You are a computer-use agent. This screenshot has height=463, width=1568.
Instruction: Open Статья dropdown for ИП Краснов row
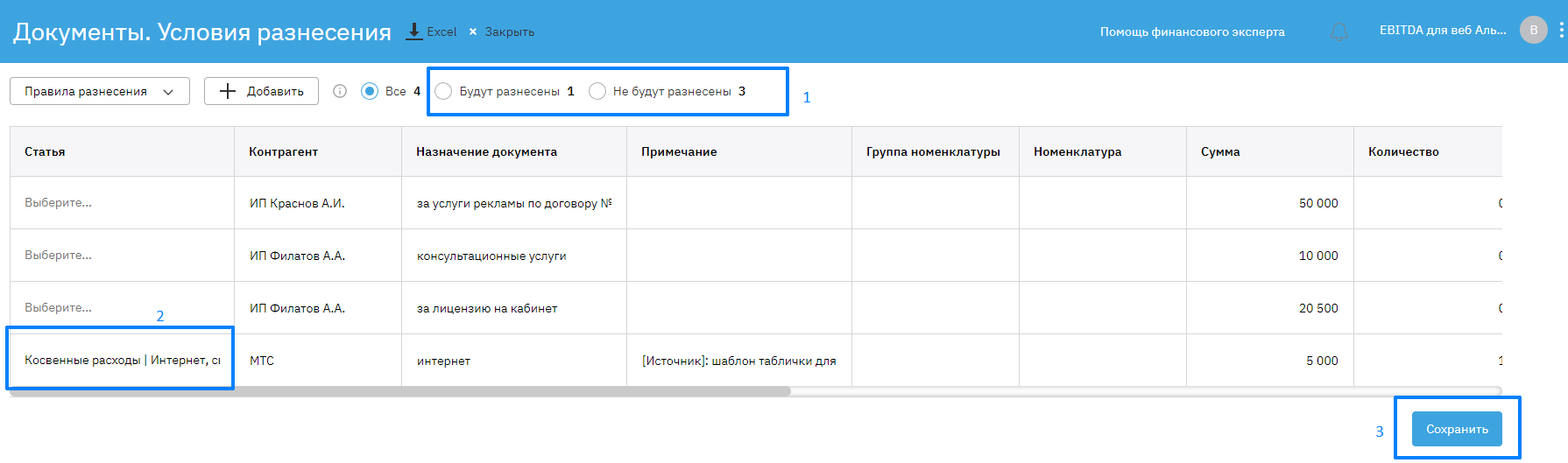[x=122, y=203]
